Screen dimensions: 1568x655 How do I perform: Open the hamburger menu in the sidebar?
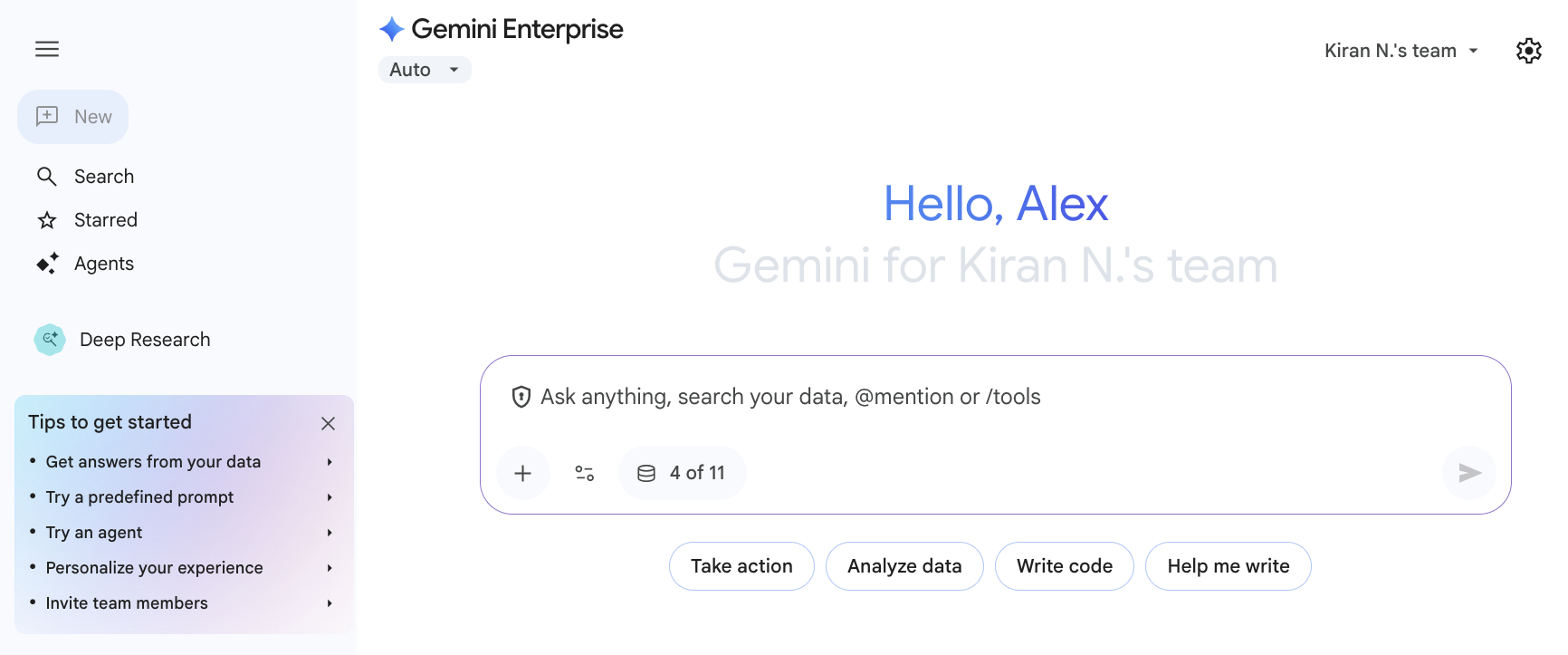(46, 49)
